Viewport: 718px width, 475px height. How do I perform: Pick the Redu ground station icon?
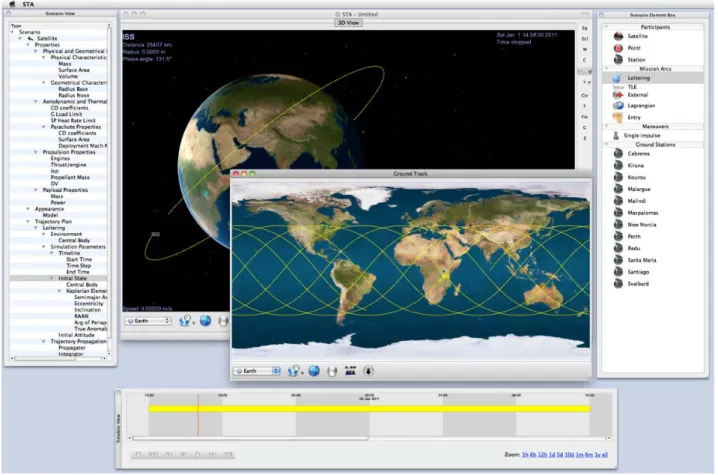(618, 248)
